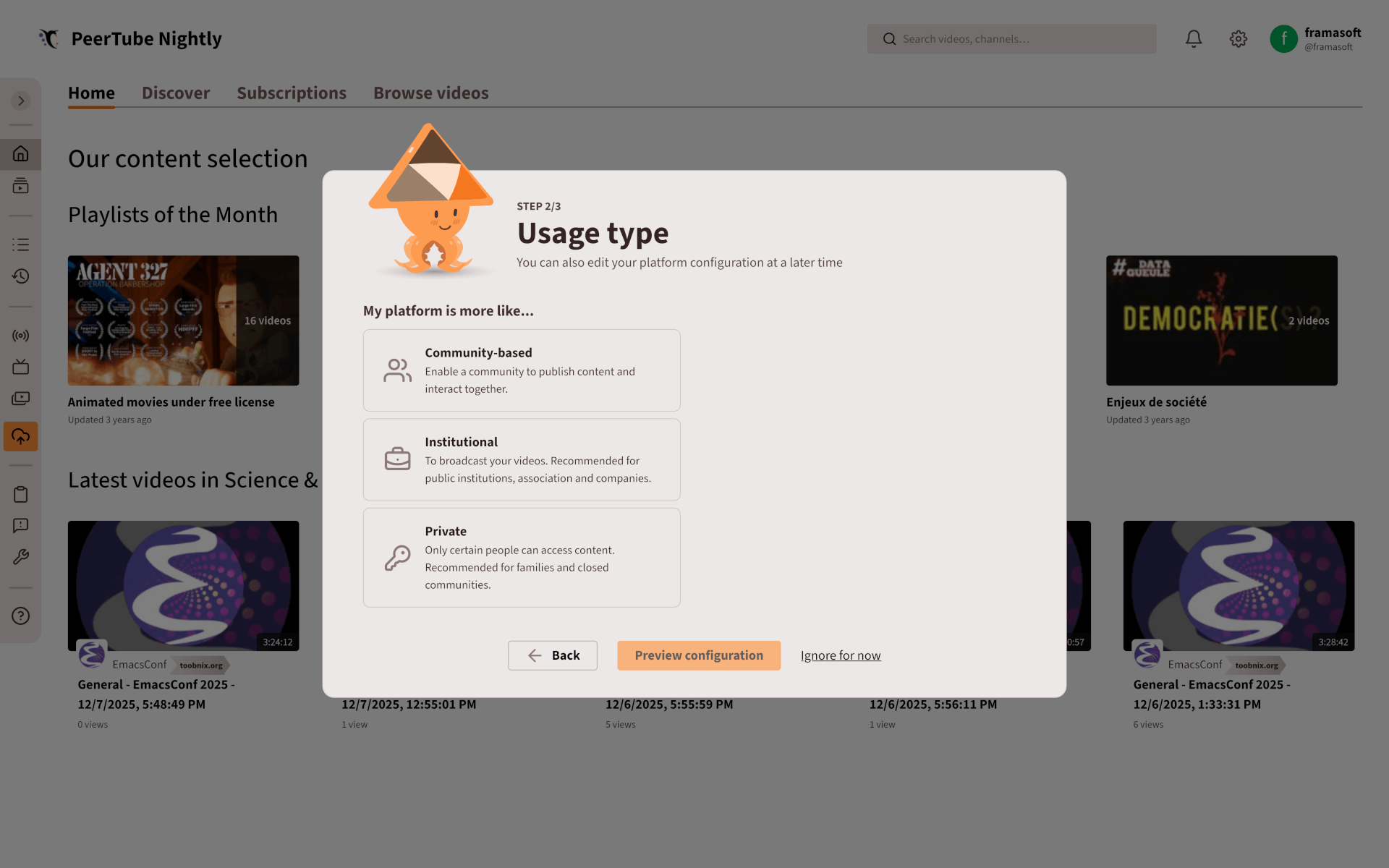Open your Subscriptions feed icon in sidebar

(x=20, y=186)
